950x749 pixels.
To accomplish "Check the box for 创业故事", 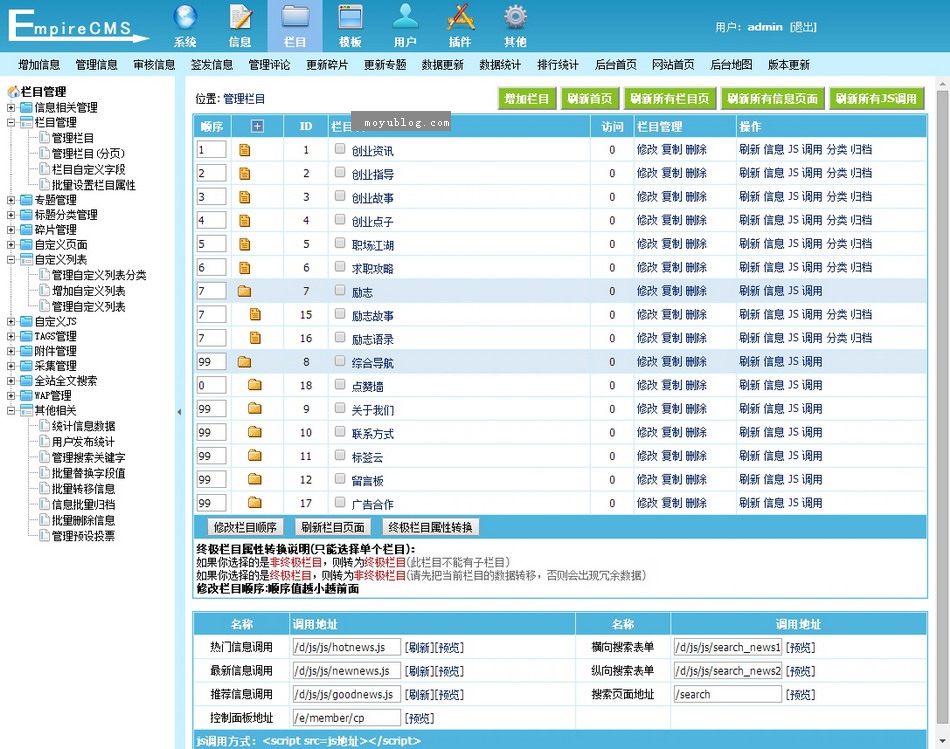I will point(340,196).
